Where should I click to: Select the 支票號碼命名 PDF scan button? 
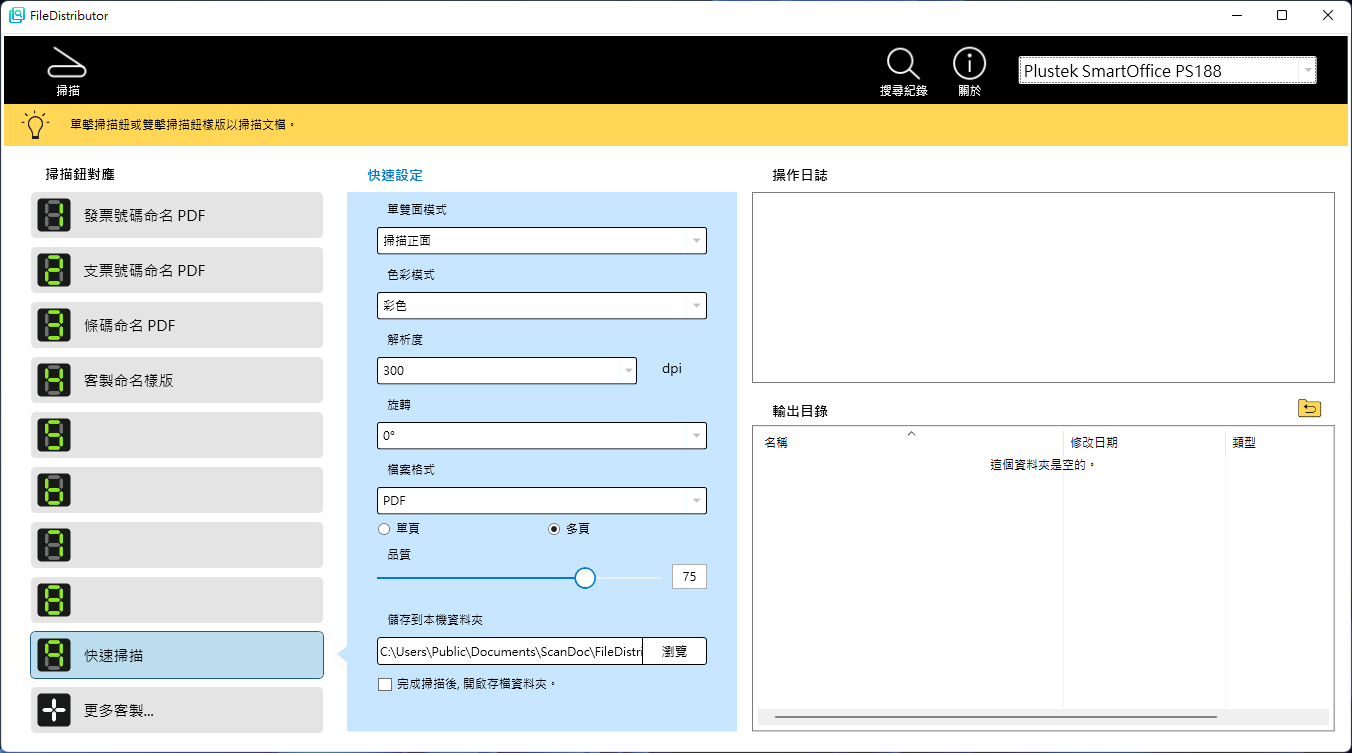177,270
